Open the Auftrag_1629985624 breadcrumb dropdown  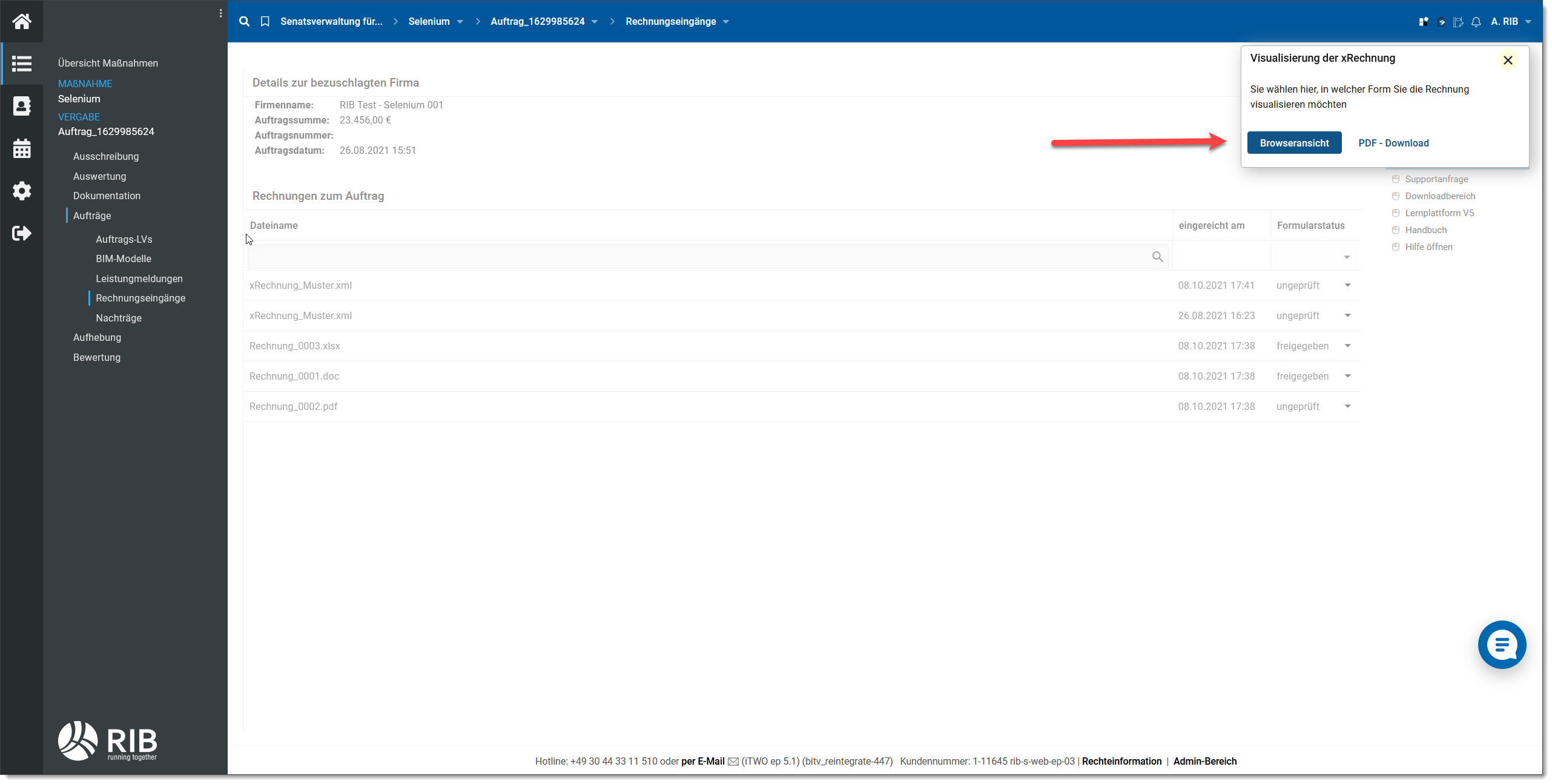pyautogui.click(x=595, y=22)
